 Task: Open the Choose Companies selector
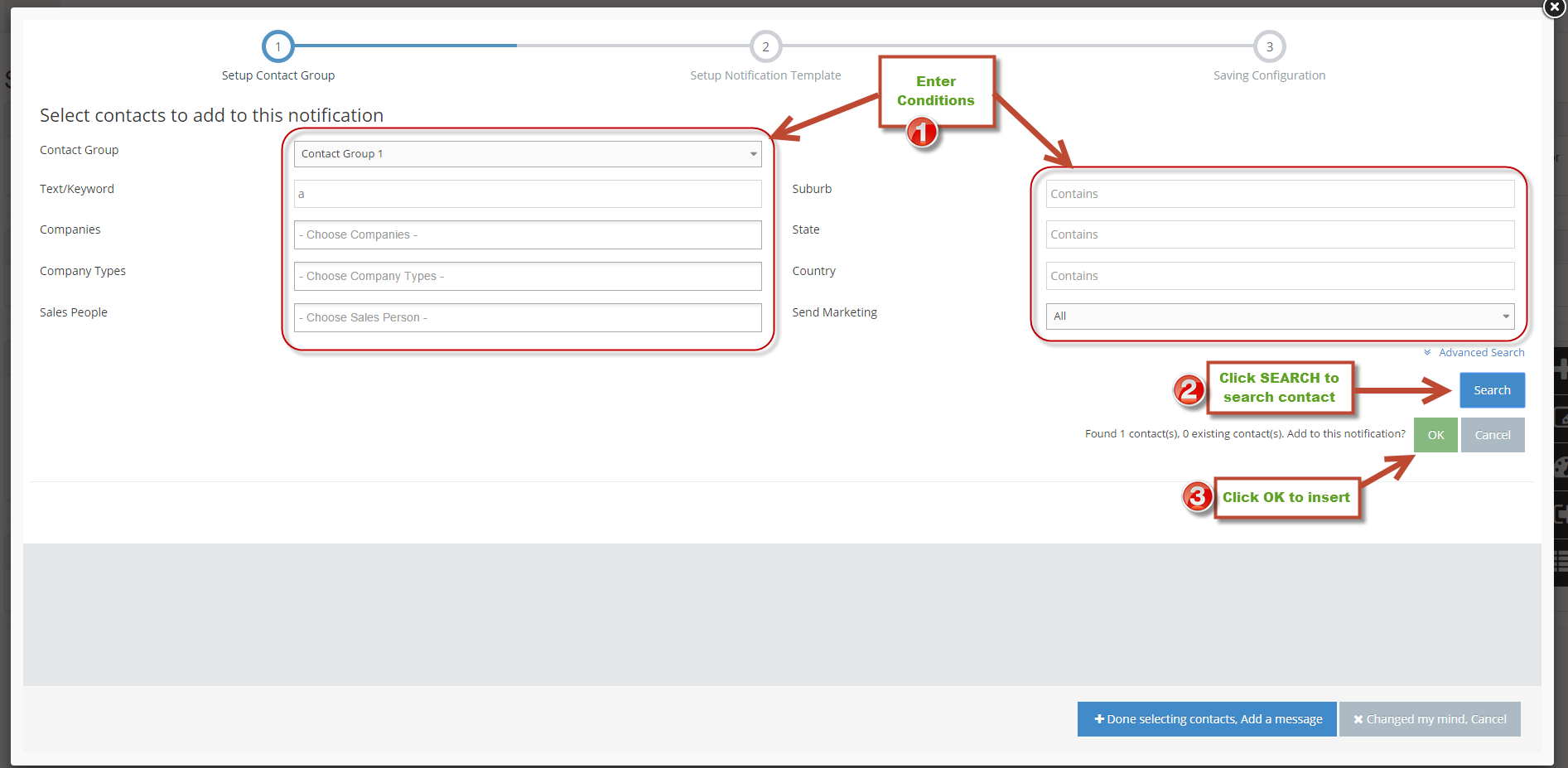[x=527, y=234]
